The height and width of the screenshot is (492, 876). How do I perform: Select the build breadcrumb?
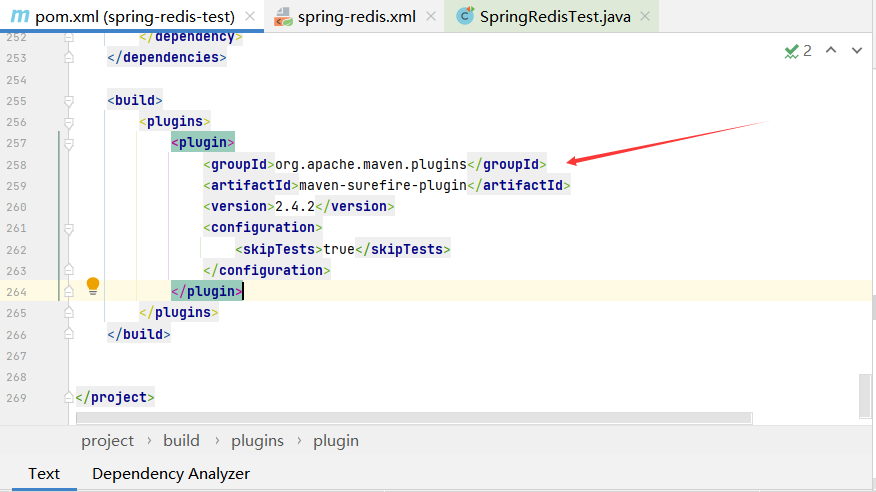point(181,441)
